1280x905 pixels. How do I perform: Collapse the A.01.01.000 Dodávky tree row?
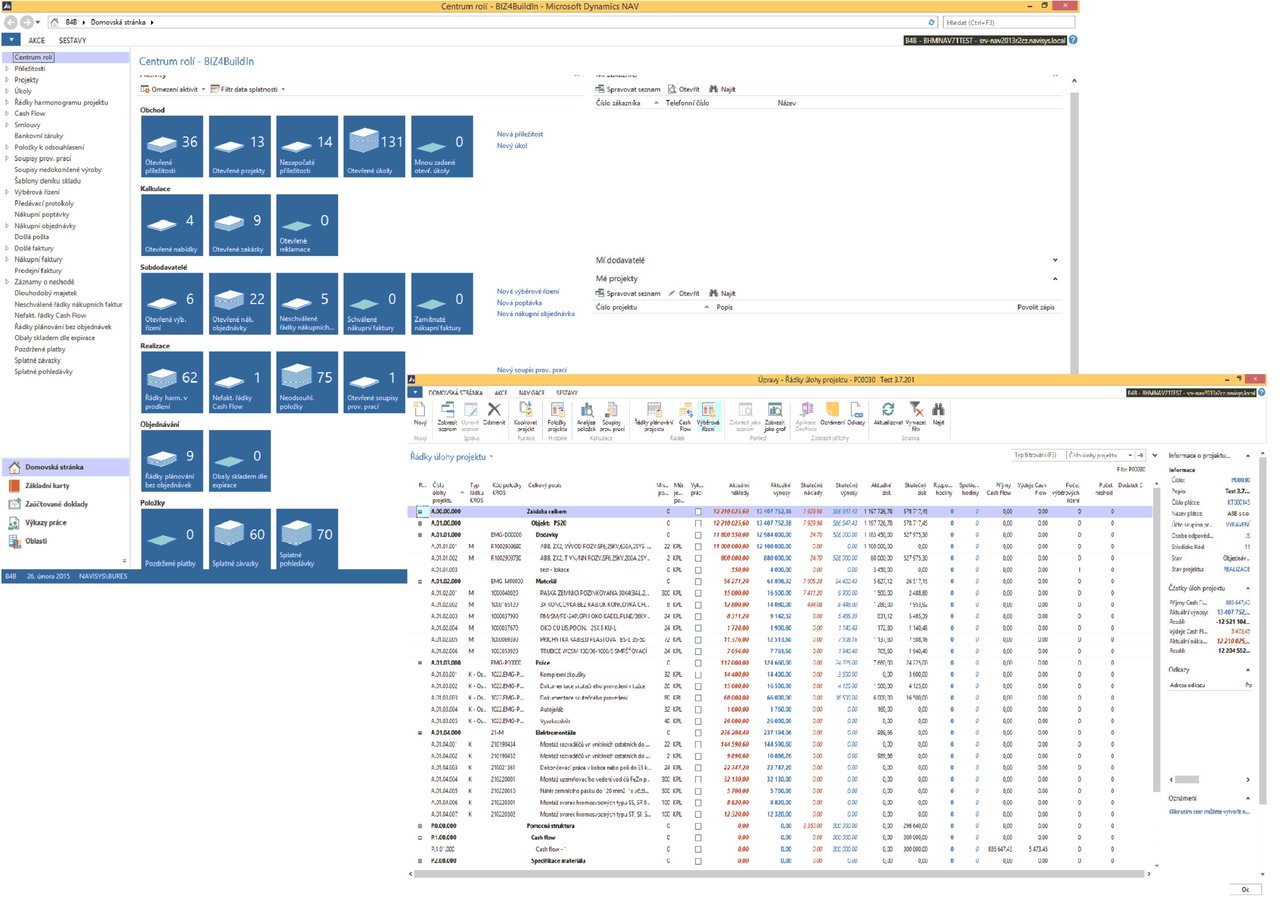coord(421,534)
